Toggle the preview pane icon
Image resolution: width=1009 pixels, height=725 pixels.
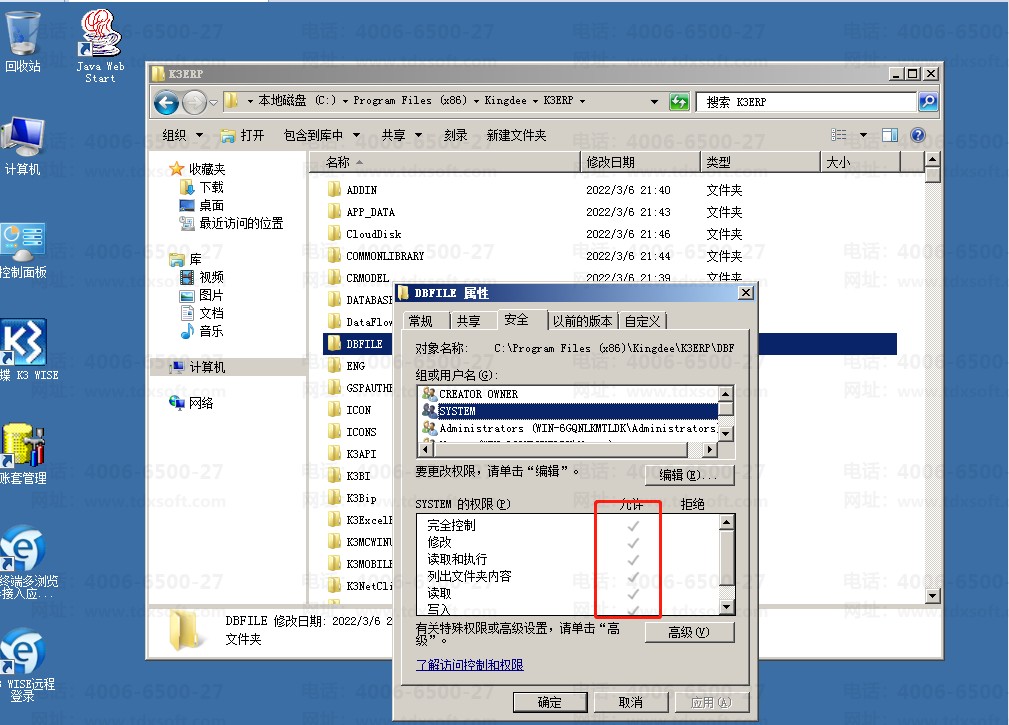click(890, 135)
